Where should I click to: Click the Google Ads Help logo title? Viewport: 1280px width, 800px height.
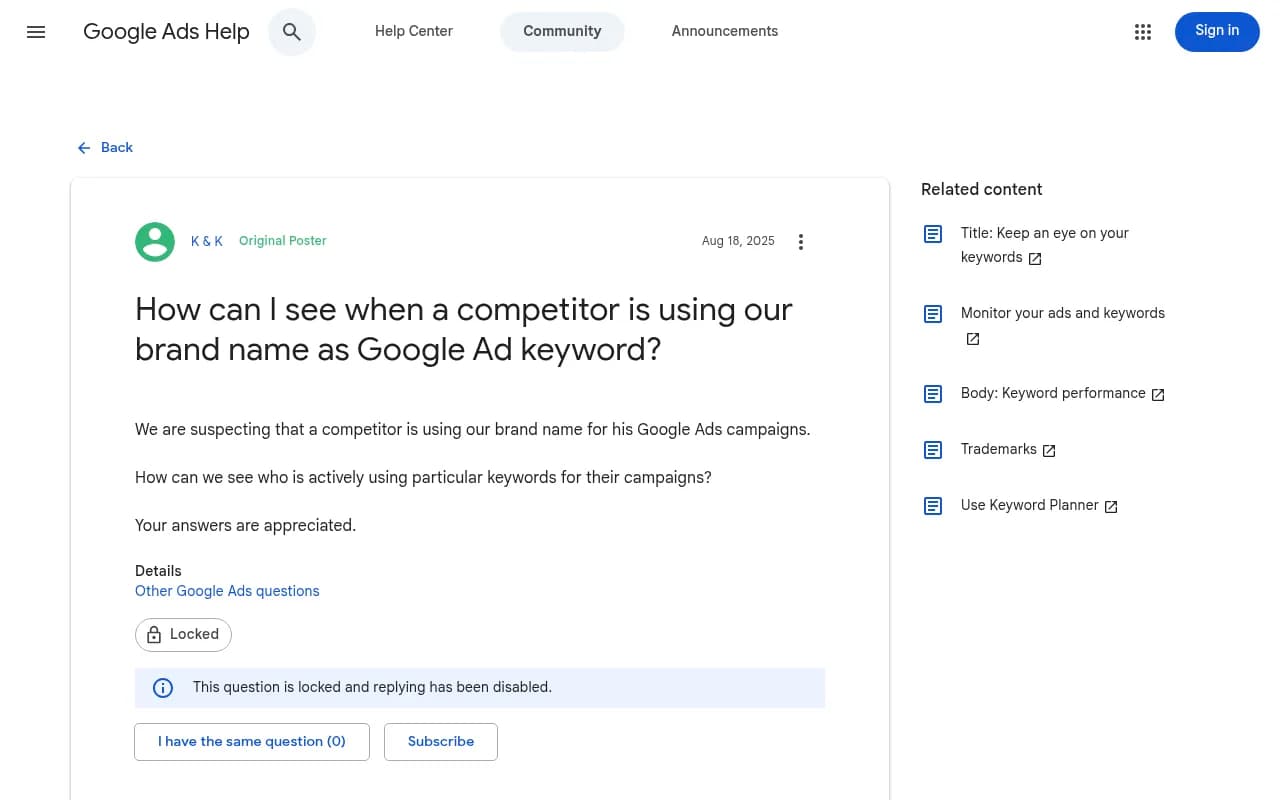coord(166,32)
